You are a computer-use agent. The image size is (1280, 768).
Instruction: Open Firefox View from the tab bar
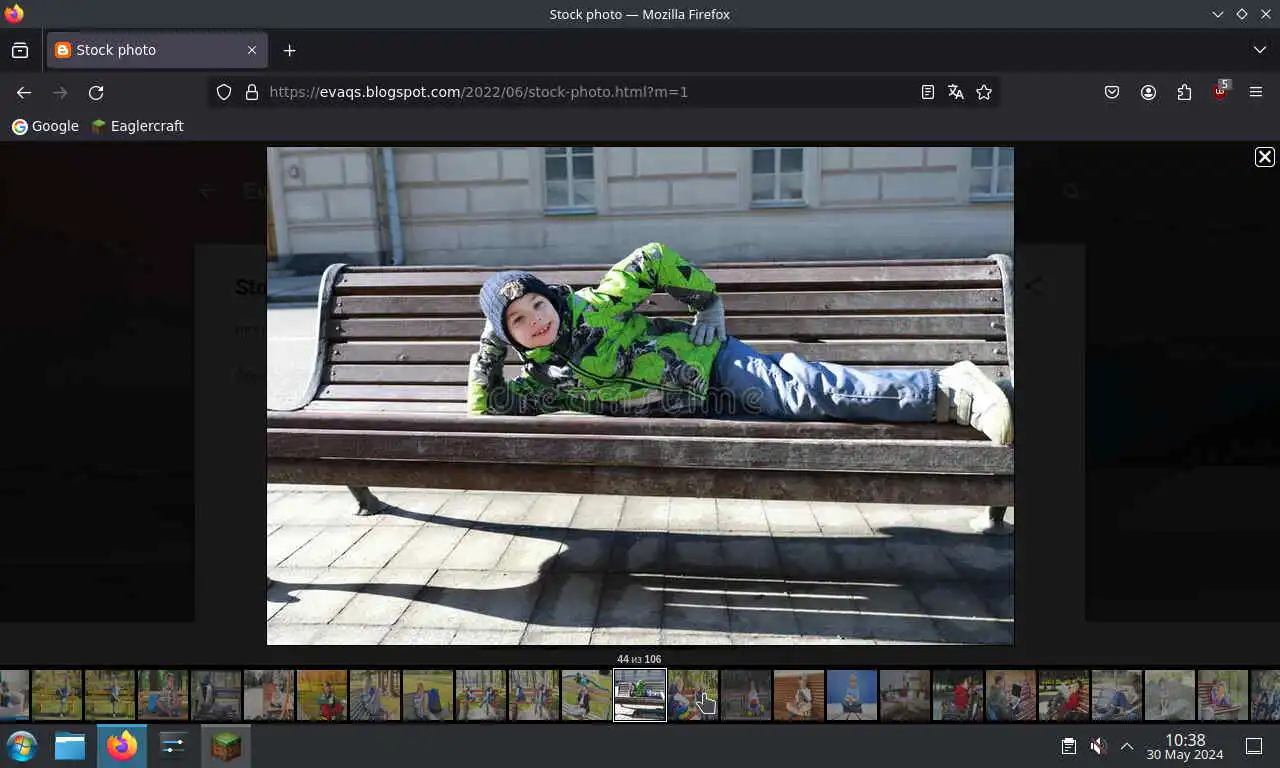point(20,50)
